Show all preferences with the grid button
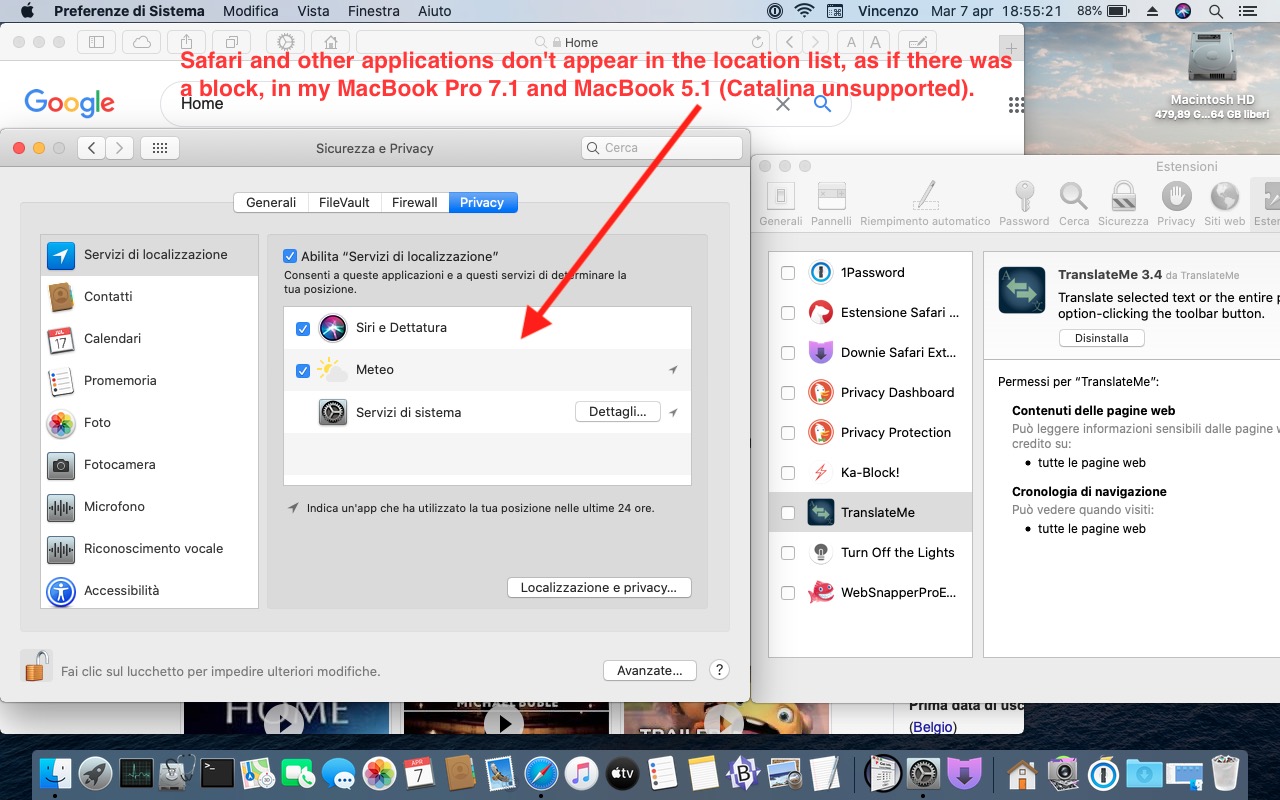This screenshot has height=800, width=1280. 160,148
